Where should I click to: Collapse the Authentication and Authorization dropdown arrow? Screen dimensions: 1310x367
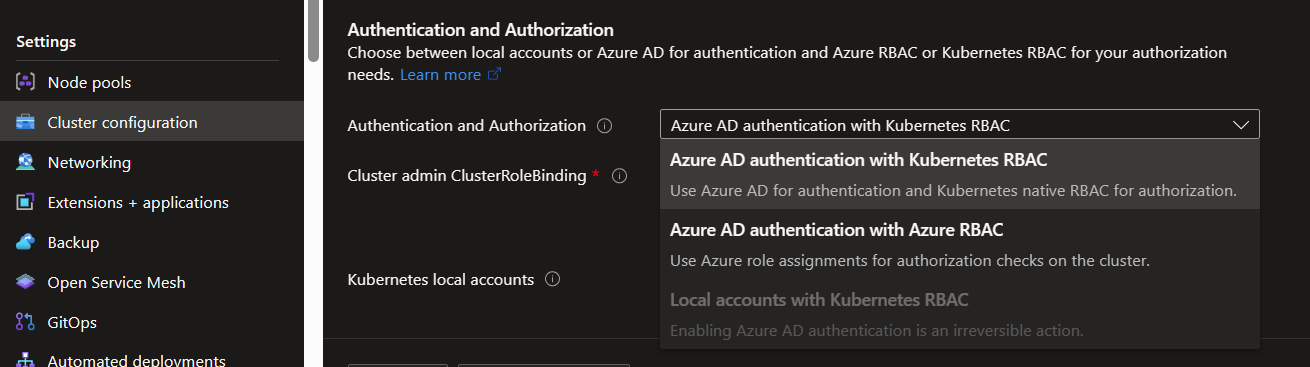click(x=1241, y=125)
